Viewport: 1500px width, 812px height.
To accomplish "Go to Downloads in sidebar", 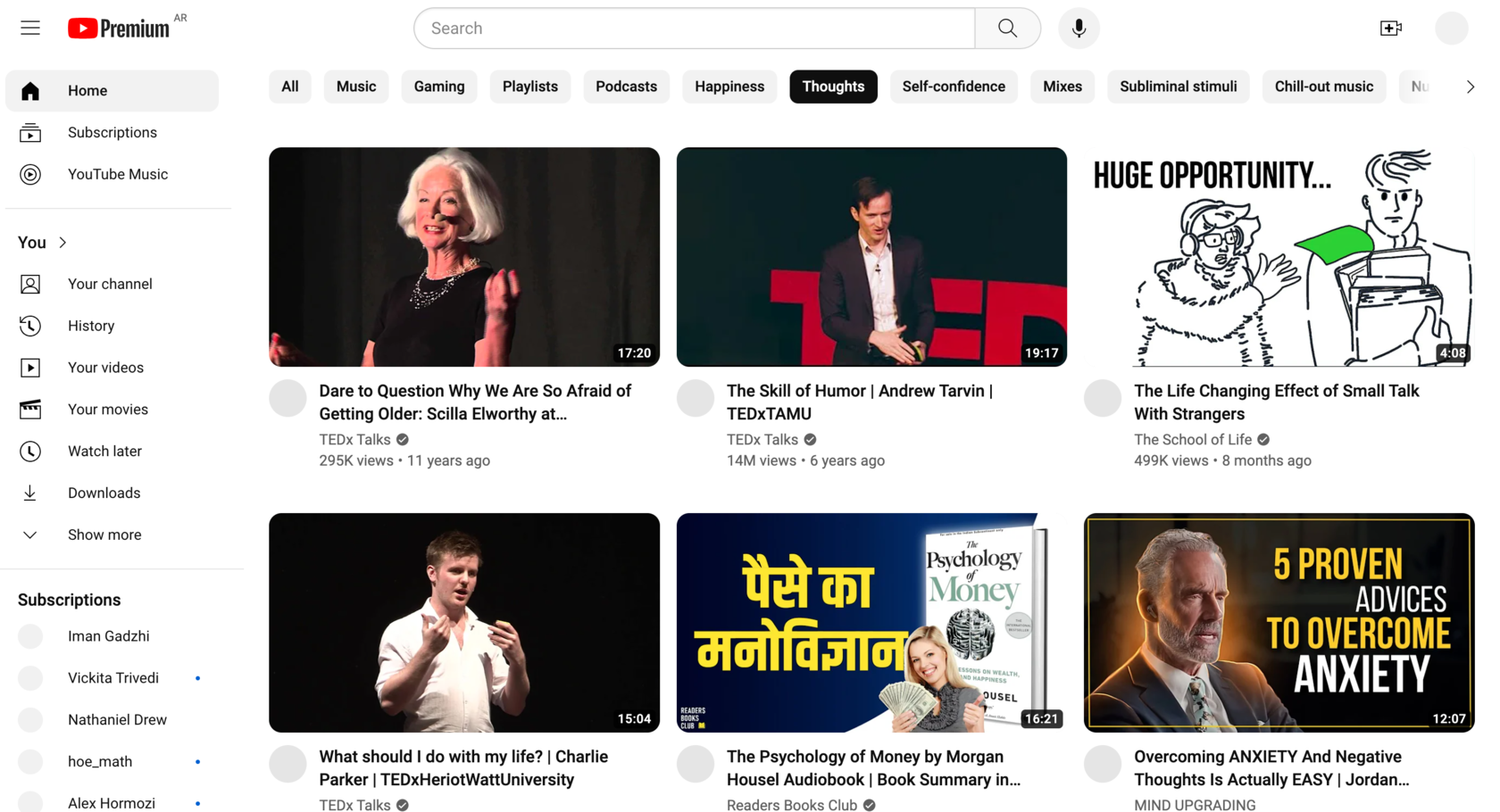I will 104,493.
